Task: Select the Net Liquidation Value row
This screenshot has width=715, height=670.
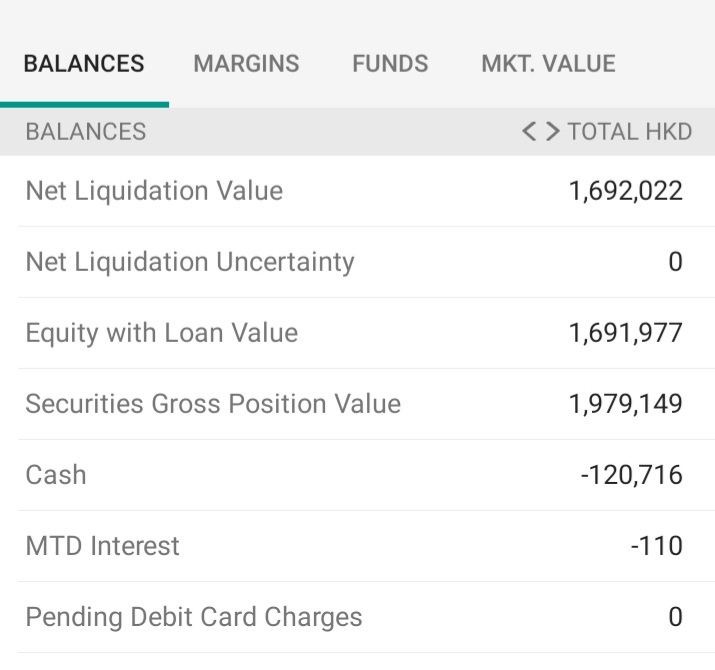Action: pyautogui.click(x=358, y=191)
